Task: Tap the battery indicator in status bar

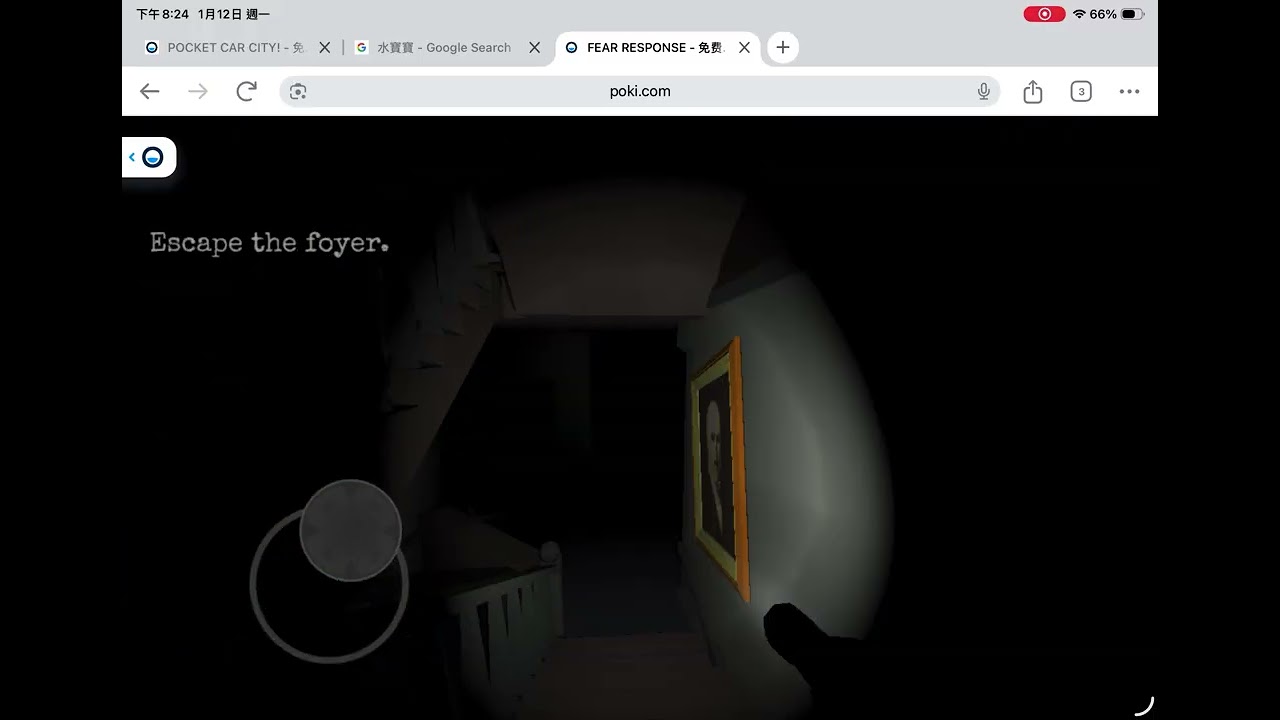Action: coord(1132,14)
